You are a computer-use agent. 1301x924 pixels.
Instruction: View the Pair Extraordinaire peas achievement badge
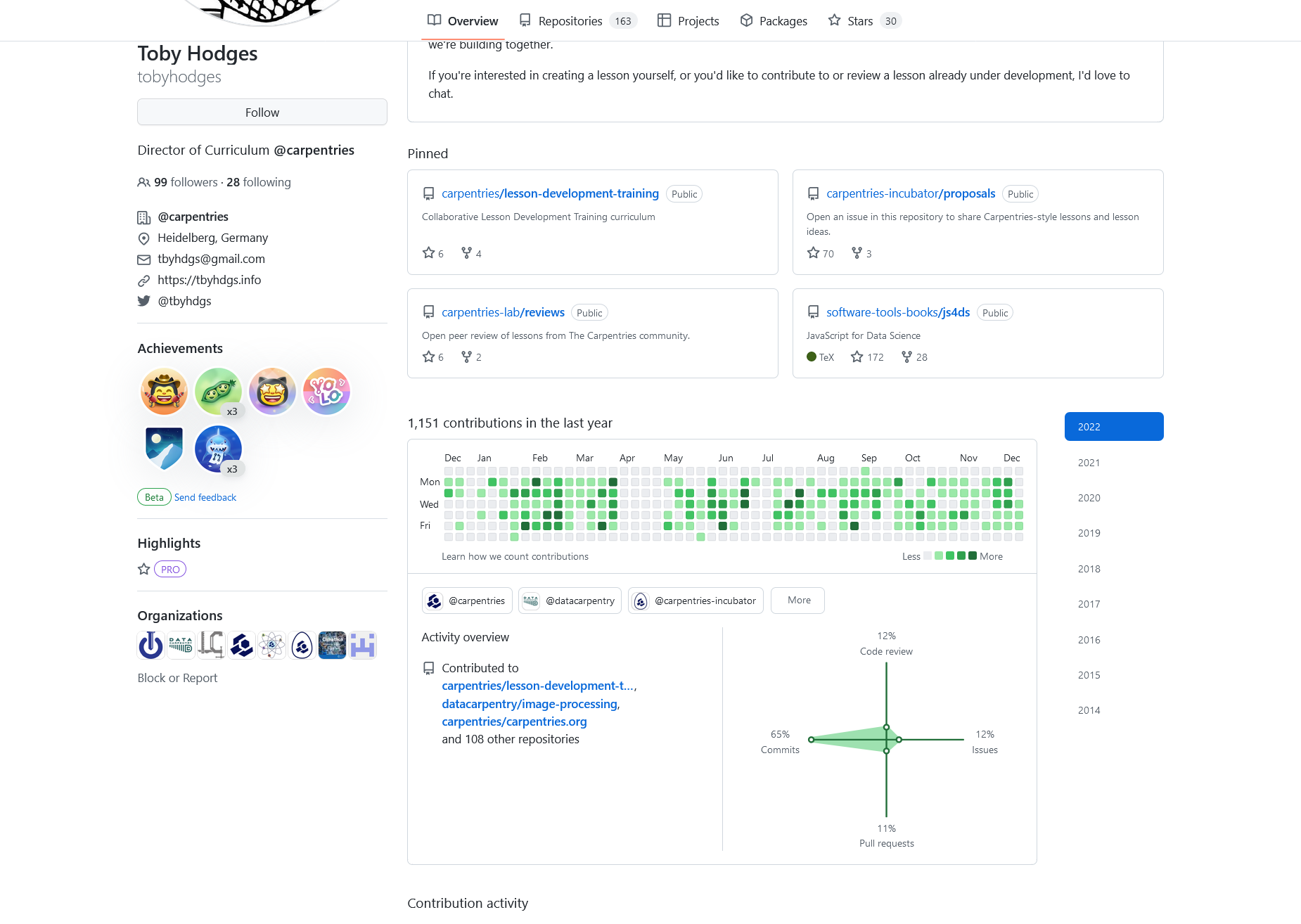pyautogui.click(x=218, y=391)
